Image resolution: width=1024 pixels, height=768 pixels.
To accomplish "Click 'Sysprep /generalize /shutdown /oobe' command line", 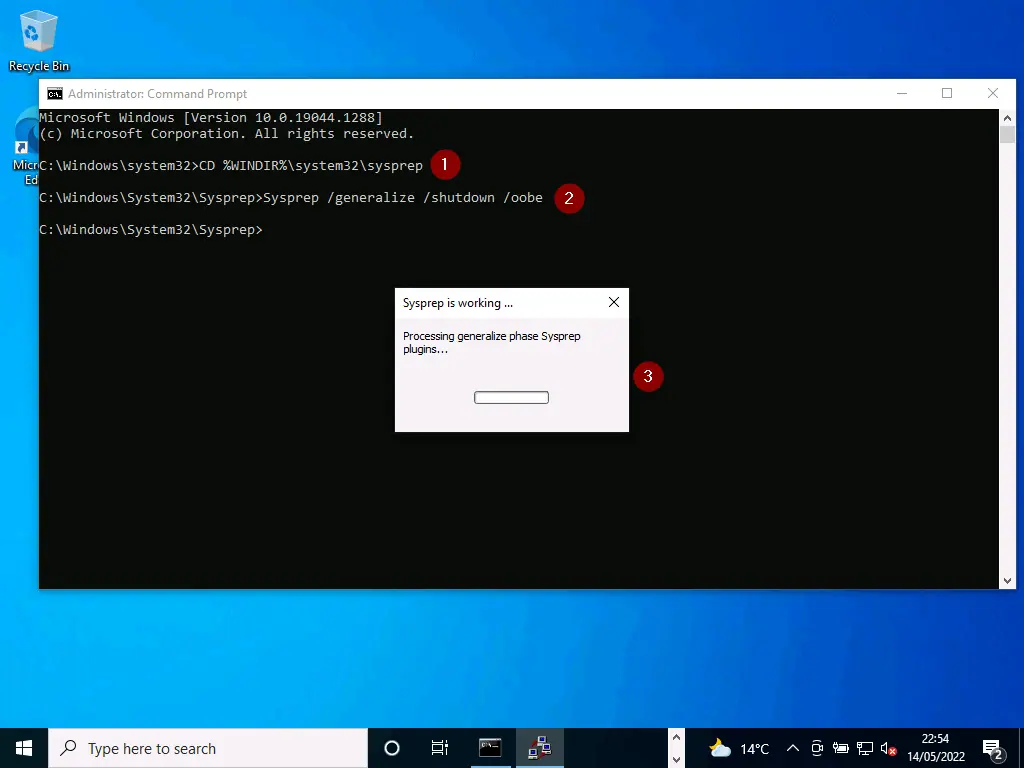I will [x=403, y=198].
